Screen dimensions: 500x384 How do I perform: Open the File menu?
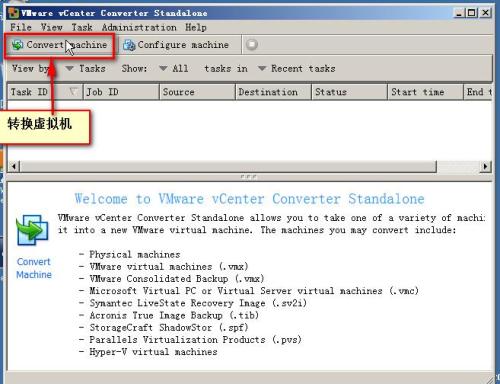tap(21, 27)
